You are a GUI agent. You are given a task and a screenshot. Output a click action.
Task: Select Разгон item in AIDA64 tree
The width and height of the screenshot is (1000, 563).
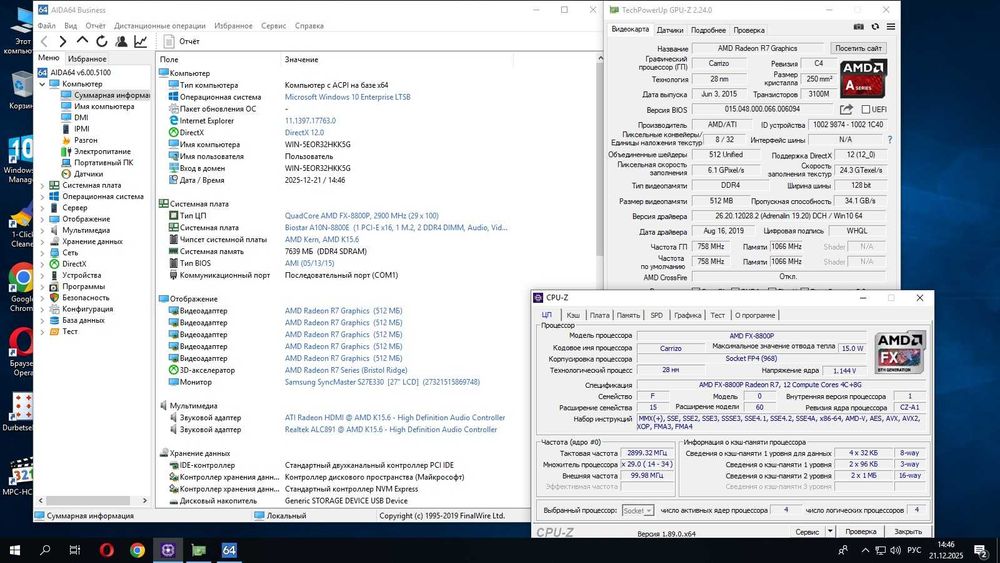click(x=85, y=140)
